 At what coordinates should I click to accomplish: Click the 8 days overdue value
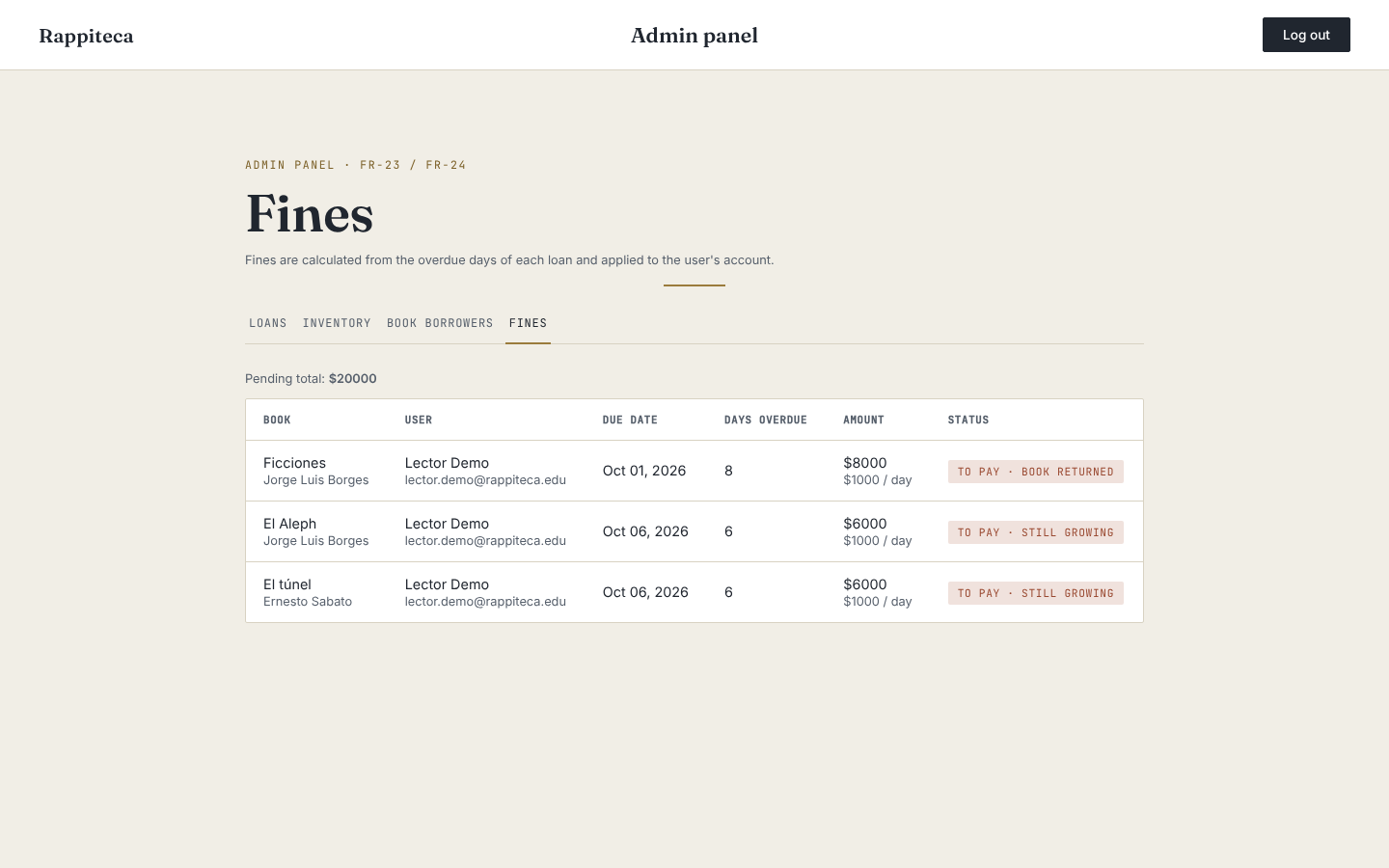(x=728, y=471)
